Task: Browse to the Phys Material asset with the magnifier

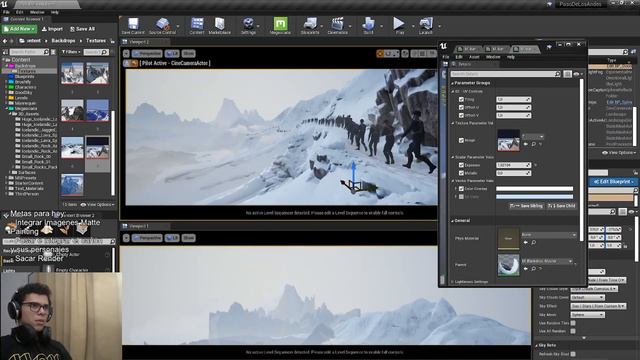Action: [533, 242]
